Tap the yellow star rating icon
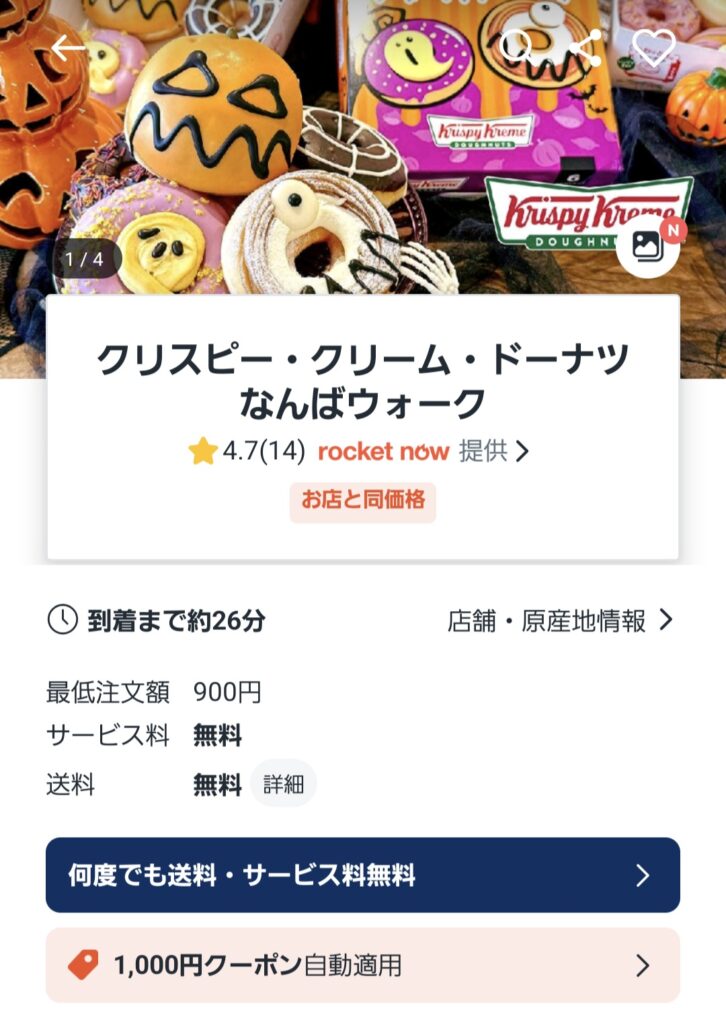The width and height of the screenshot is (726, 1024). click(202, 451)
